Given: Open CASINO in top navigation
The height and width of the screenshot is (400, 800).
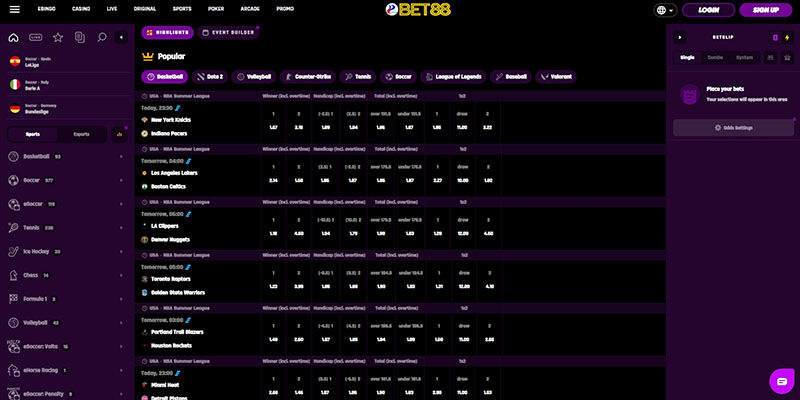Looking at the screenshot, I should (x=81, y=9).
